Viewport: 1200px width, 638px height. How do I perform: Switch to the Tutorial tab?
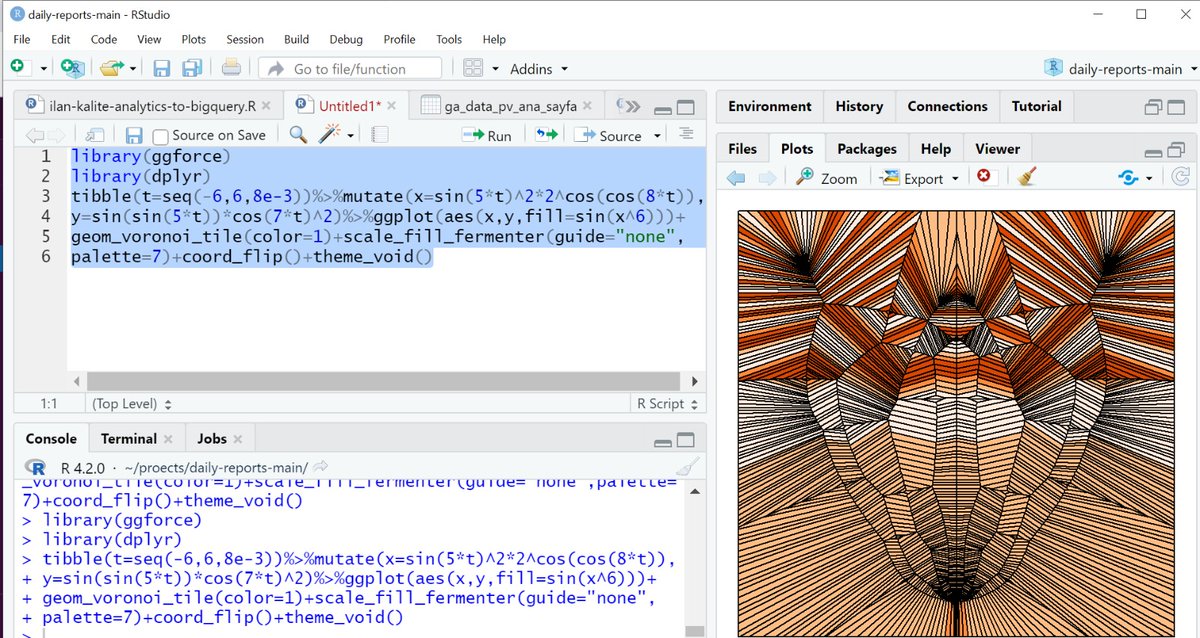1037,106
